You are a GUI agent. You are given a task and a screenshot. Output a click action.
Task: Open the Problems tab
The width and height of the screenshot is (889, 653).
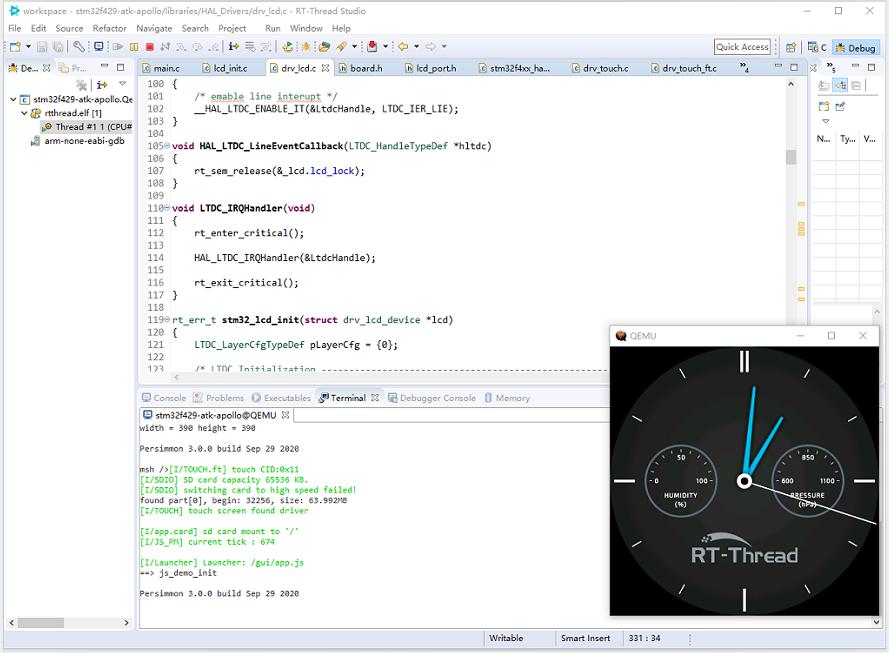[x=218, y=398]
